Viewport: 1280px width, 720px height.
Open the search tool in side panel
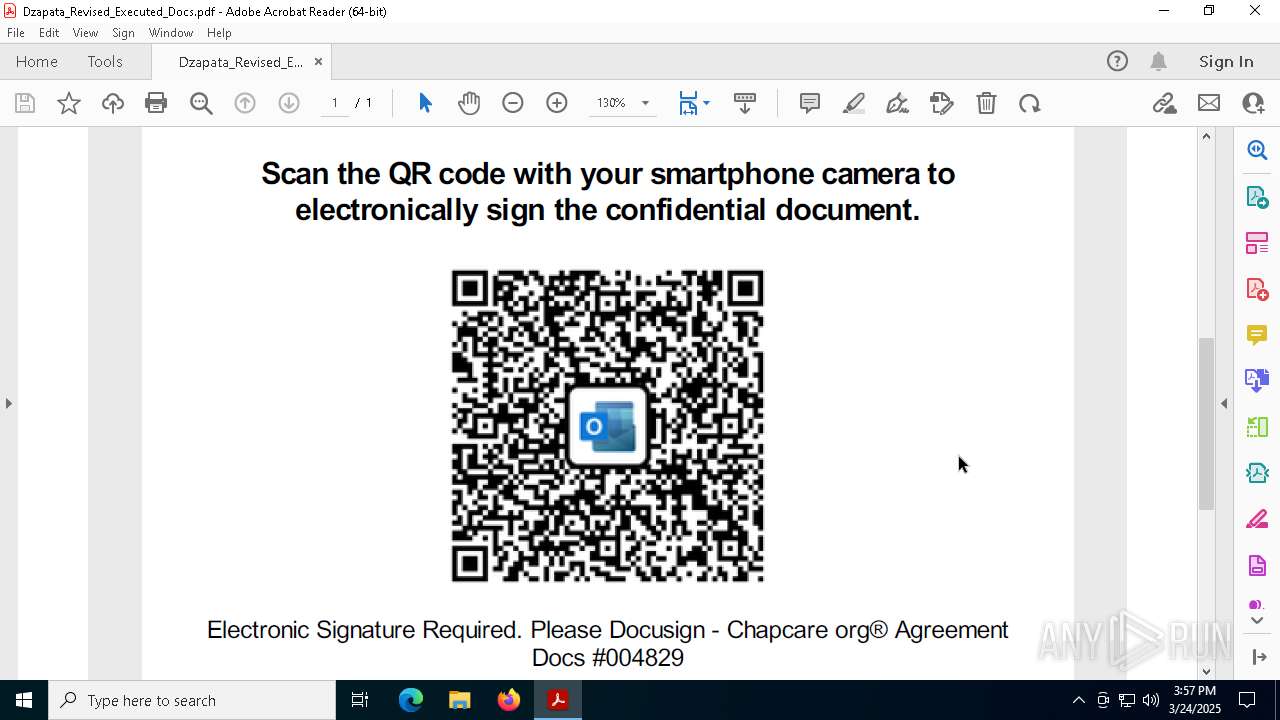click(x=1257, y=150)
